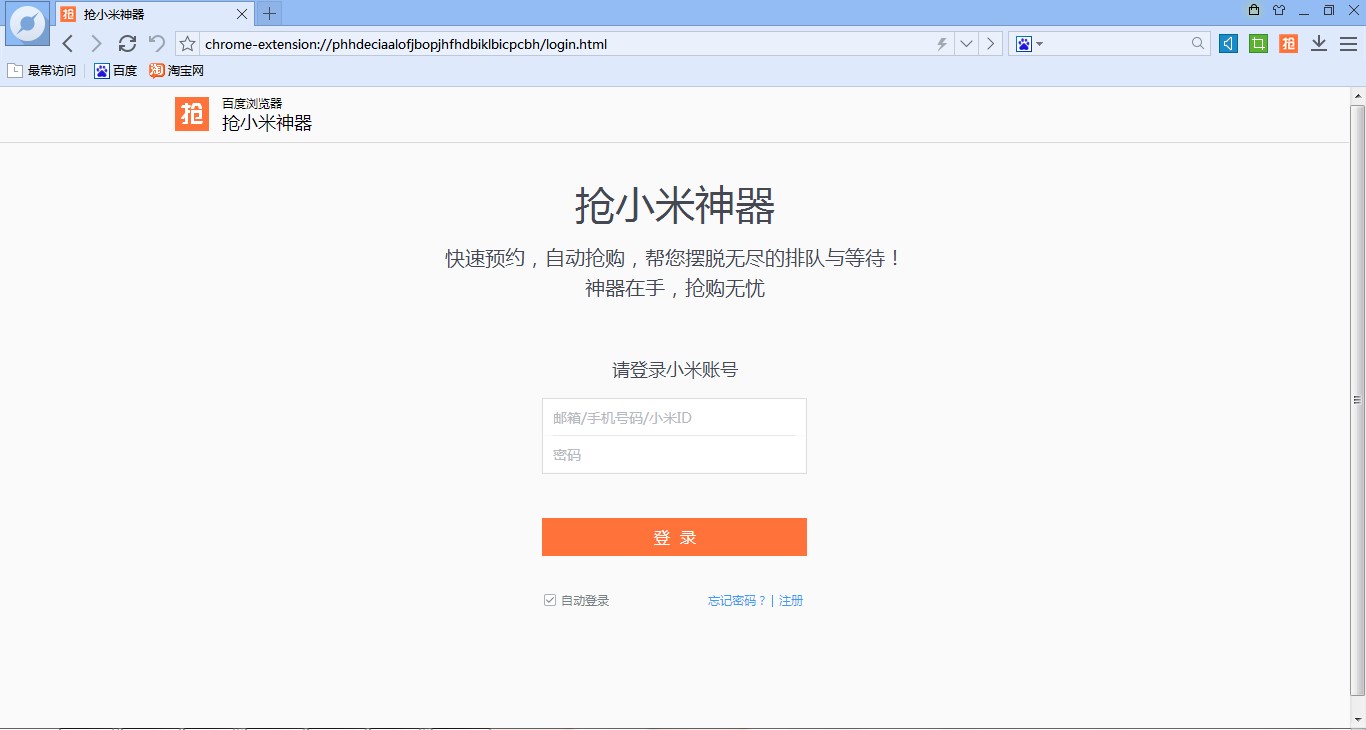Open the skin shirt icon
The image size is (1366, 730).
click(1279, 10)
